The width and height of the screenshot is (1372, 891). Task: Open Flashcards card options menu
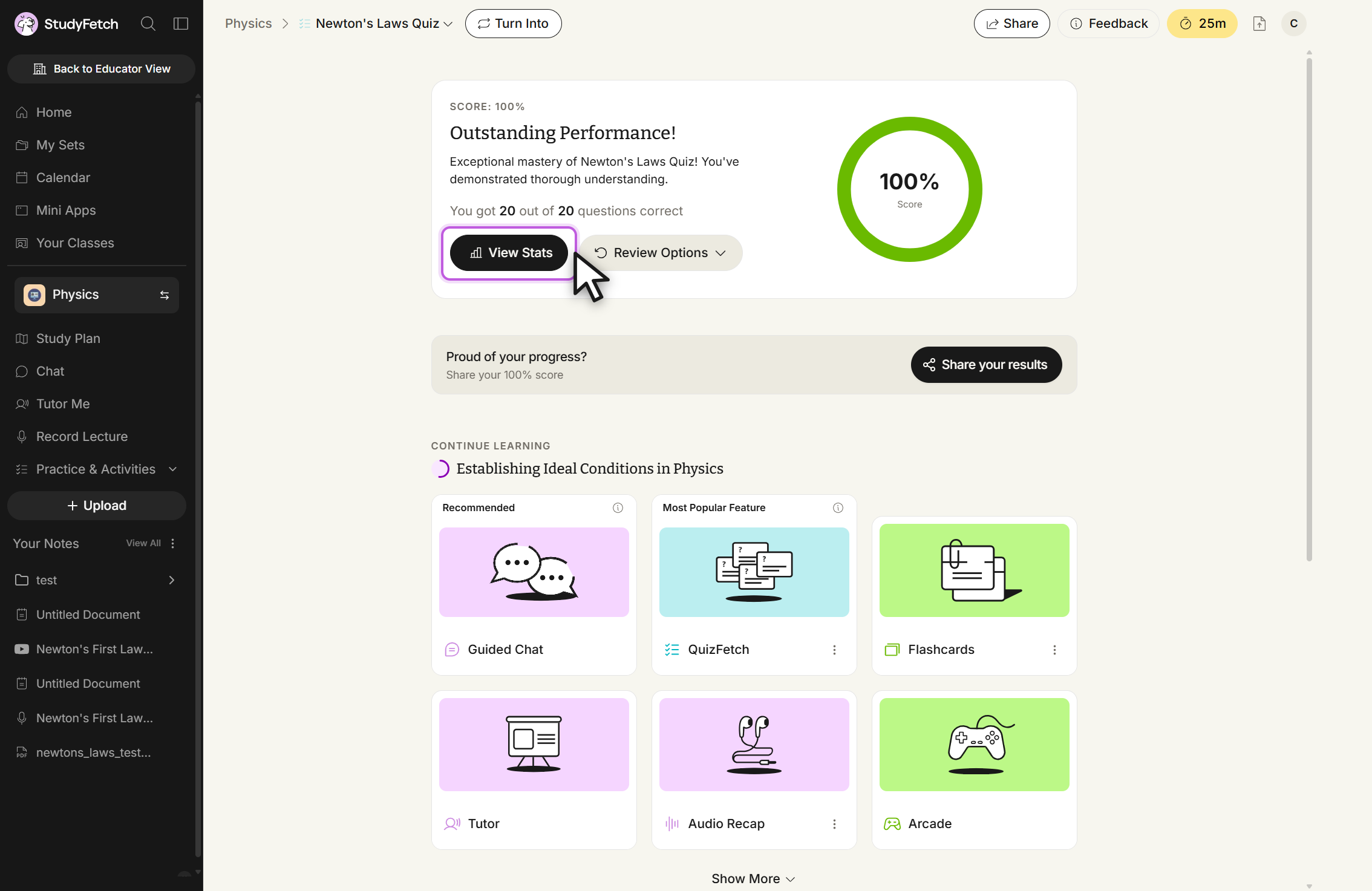point(1054,650)
